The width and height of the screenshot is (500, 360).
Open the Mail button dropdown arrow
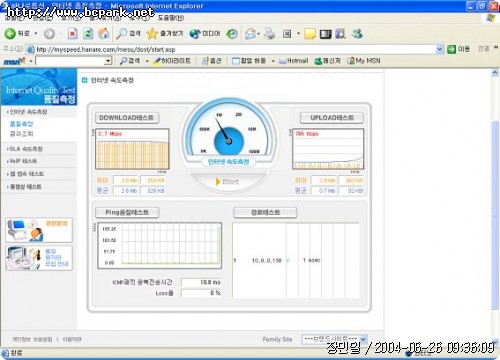(258, 34)
